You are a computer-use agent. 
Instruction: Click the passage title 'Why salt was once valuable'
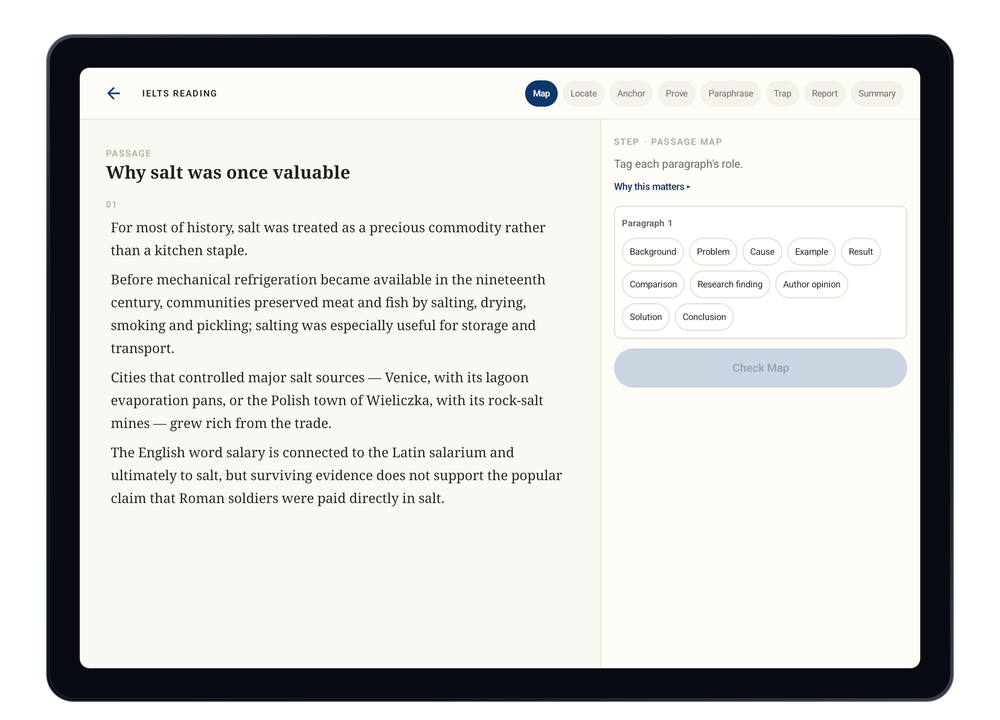(228, 172)
